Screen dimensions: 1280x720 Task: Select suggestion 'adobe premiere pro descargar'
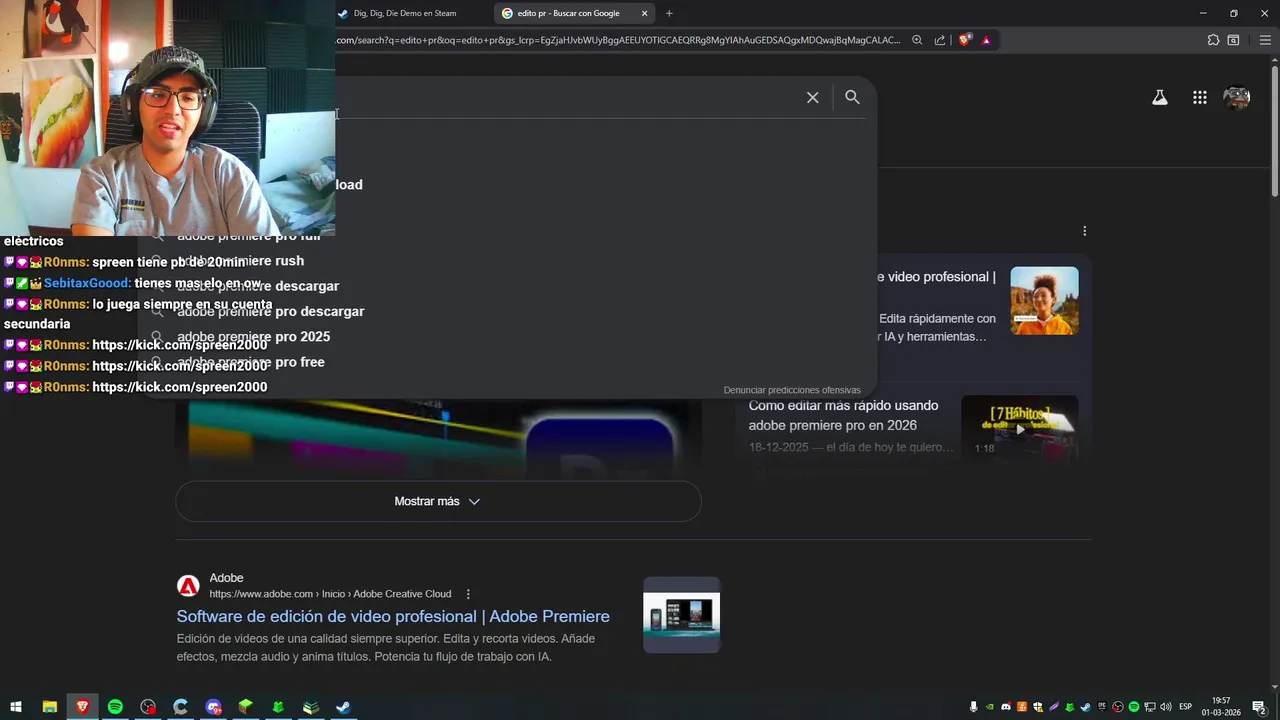pos(270,311)
